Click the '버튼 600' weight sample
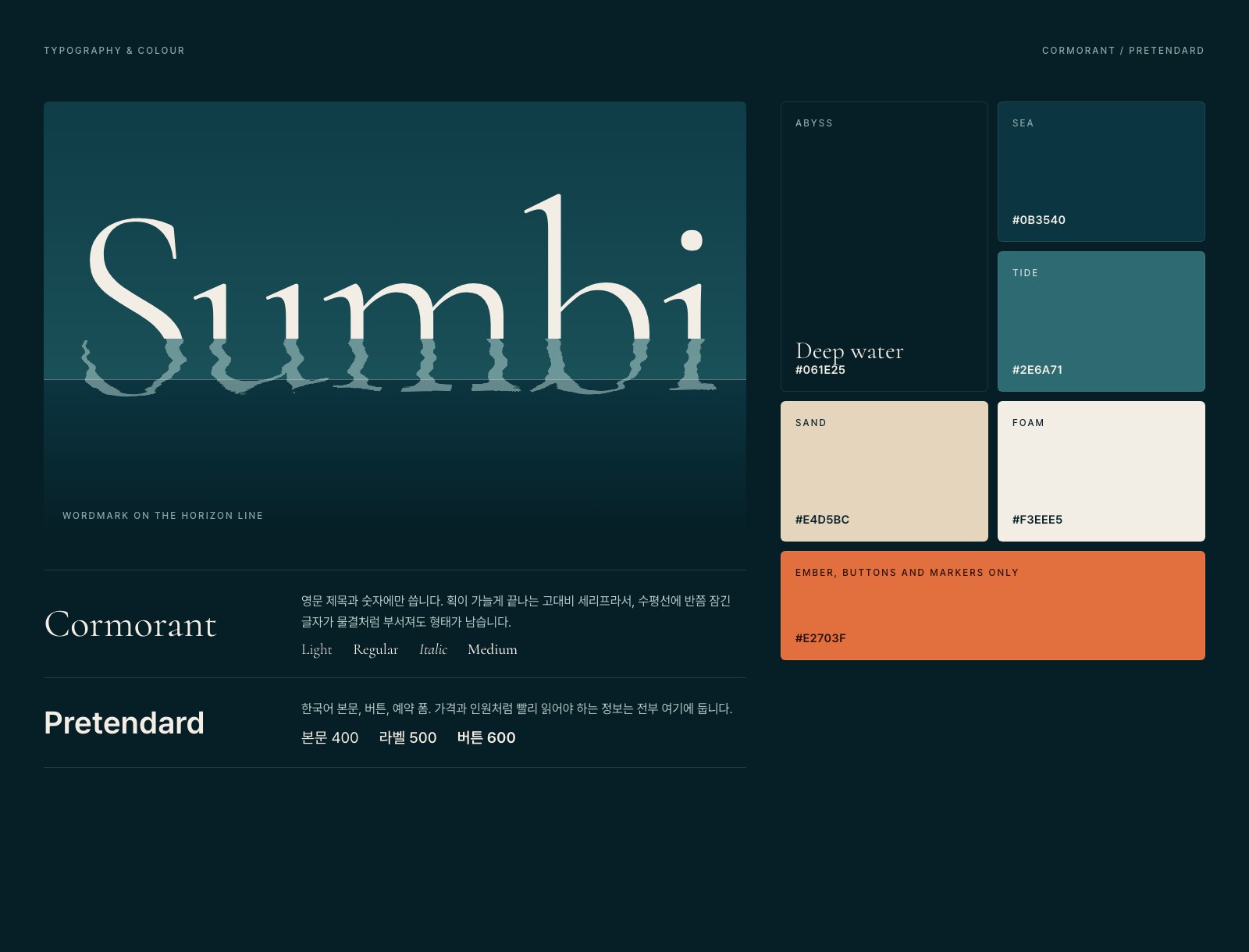Image resolution: width=1249 pixels, height=952 pixels. [x=486, y=737]
